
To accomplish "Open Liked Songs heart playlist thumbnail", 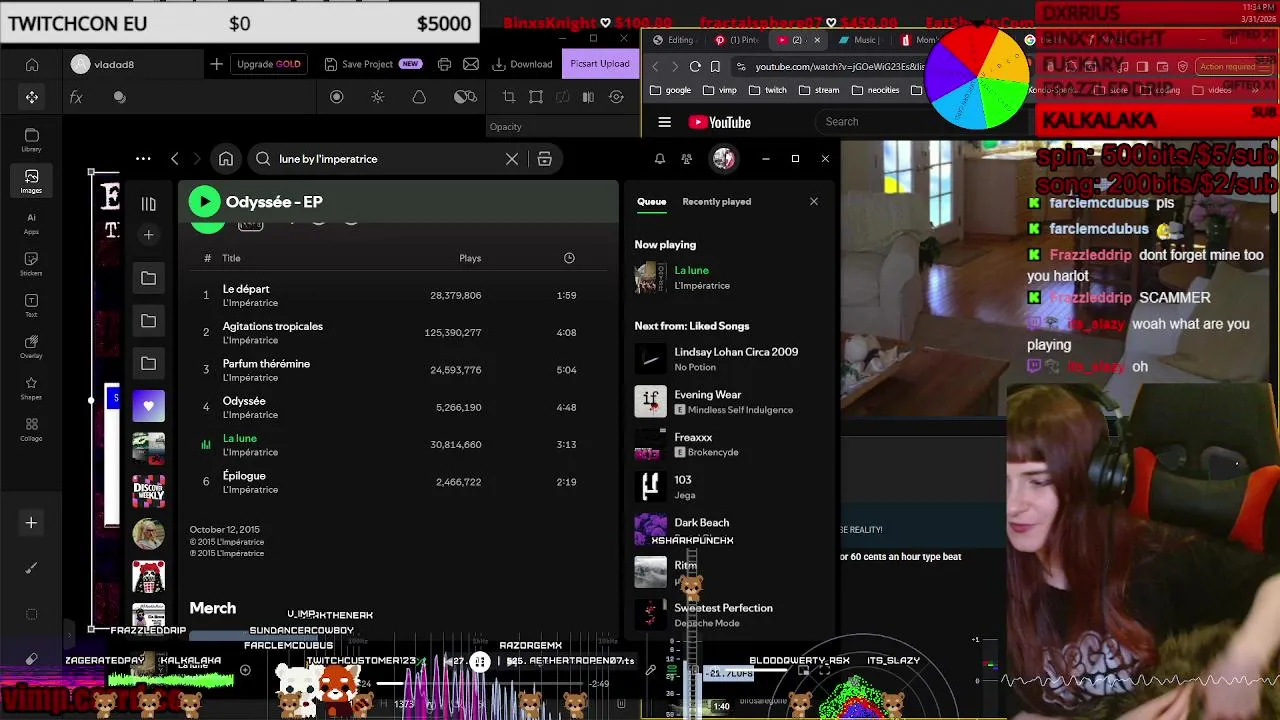I will point(148,406).
